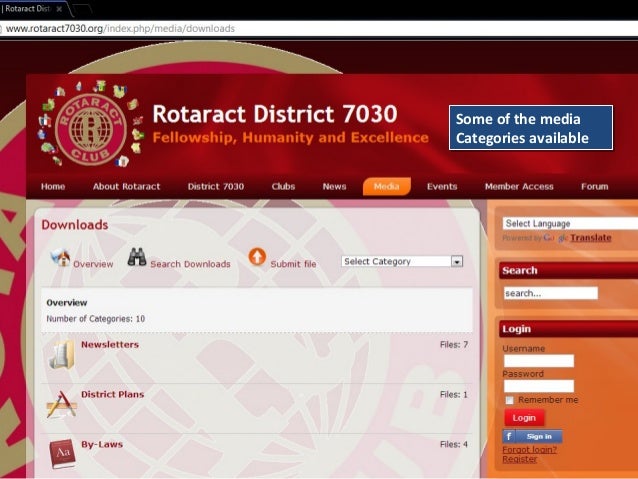Click the Downloads page heading
638x479 pixels.
75,225
